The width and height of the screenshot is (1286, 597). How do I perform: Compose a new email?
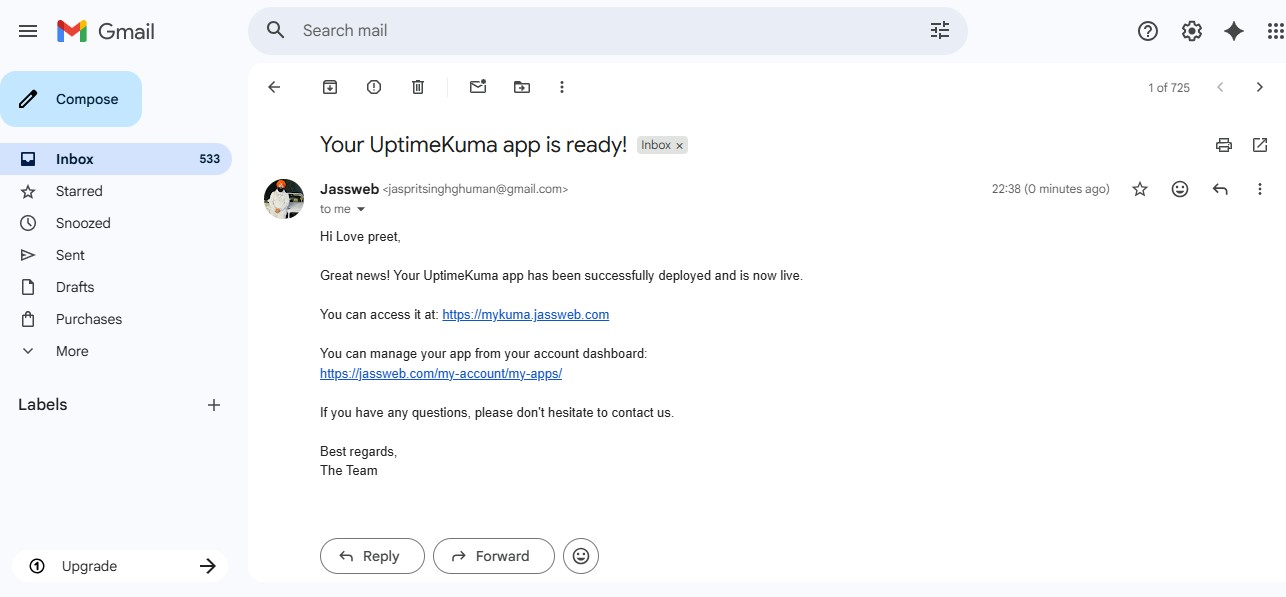[71, 99]
